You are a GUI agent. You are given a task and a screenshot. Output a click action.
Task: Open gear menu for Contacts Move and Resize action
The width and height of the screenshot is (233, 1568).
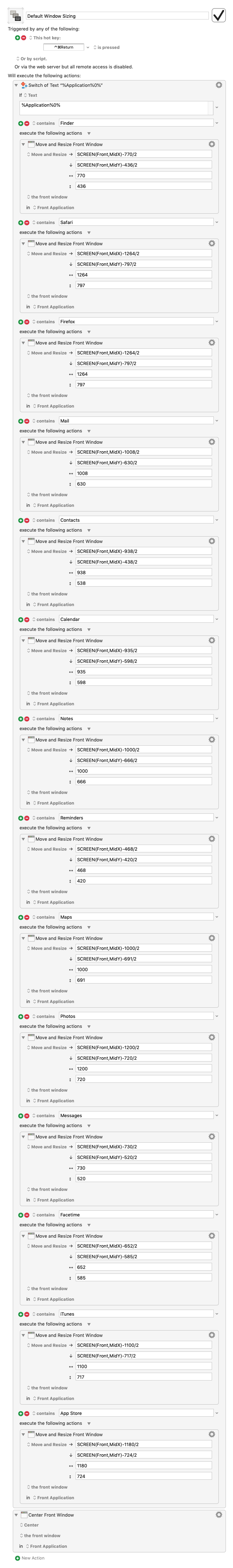[x=212, y=541]
